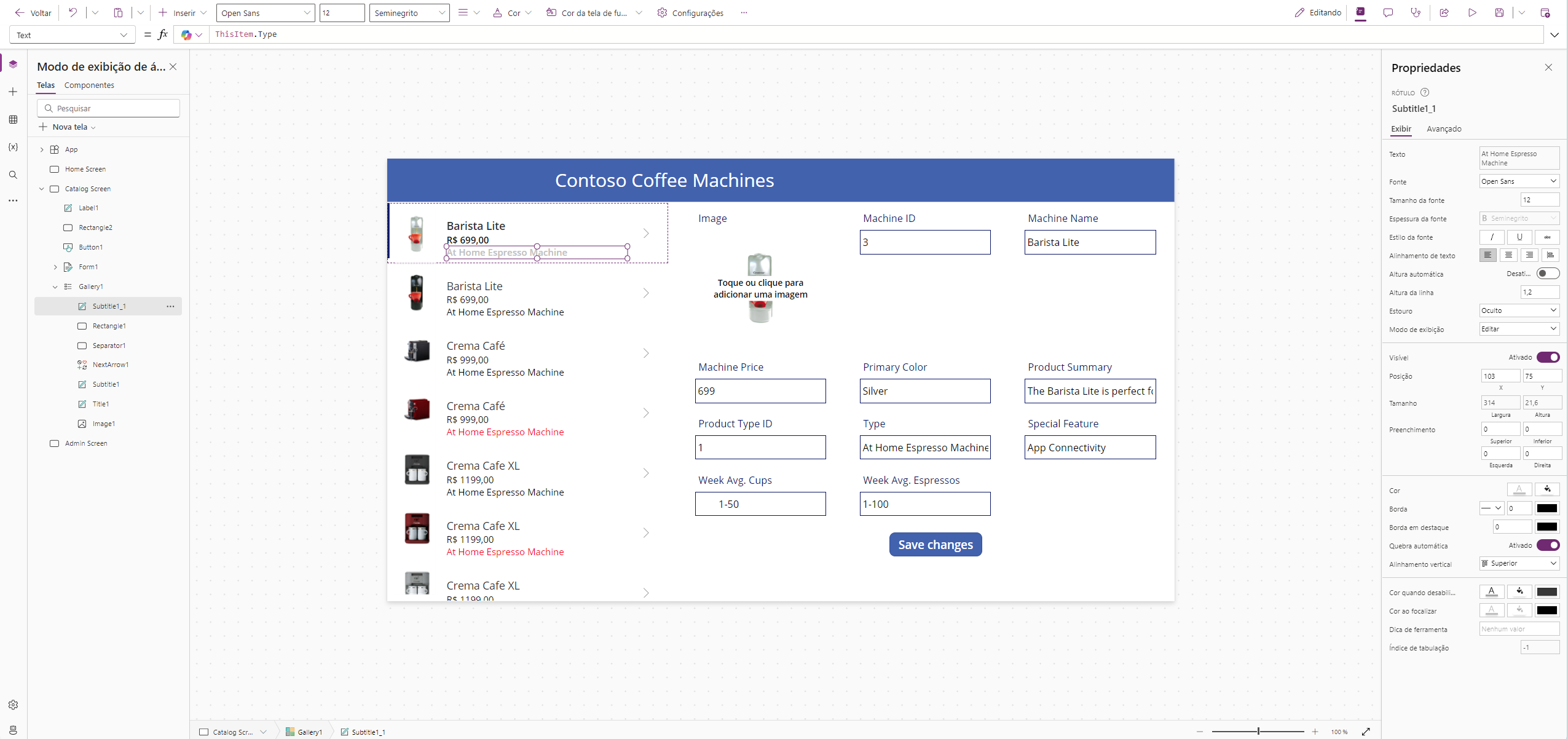
Task: Click the Borda em destaque color swatch
Action: tap(1547, 526)
